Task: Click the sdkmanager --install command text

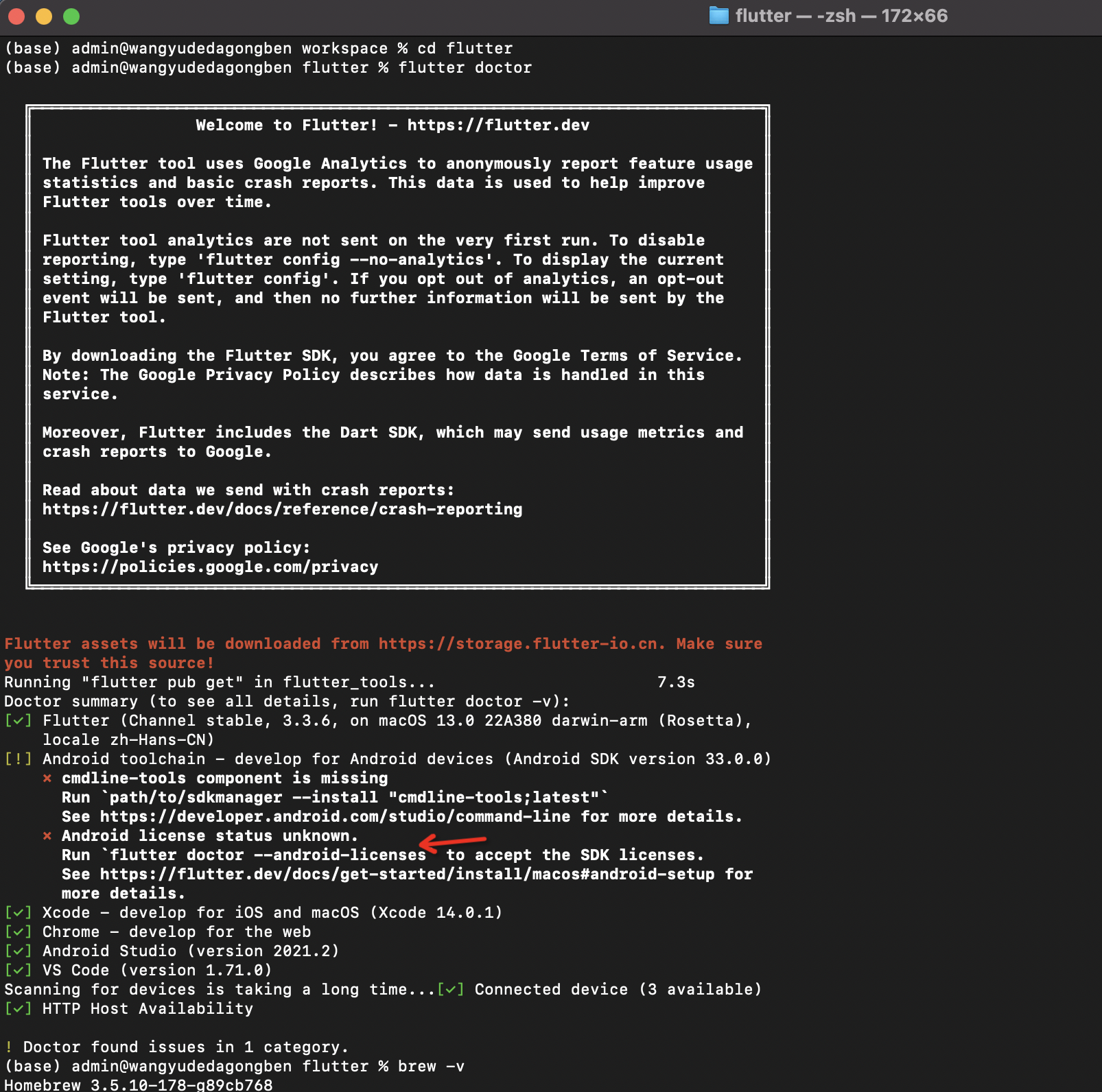Action: tap(355, 798)
